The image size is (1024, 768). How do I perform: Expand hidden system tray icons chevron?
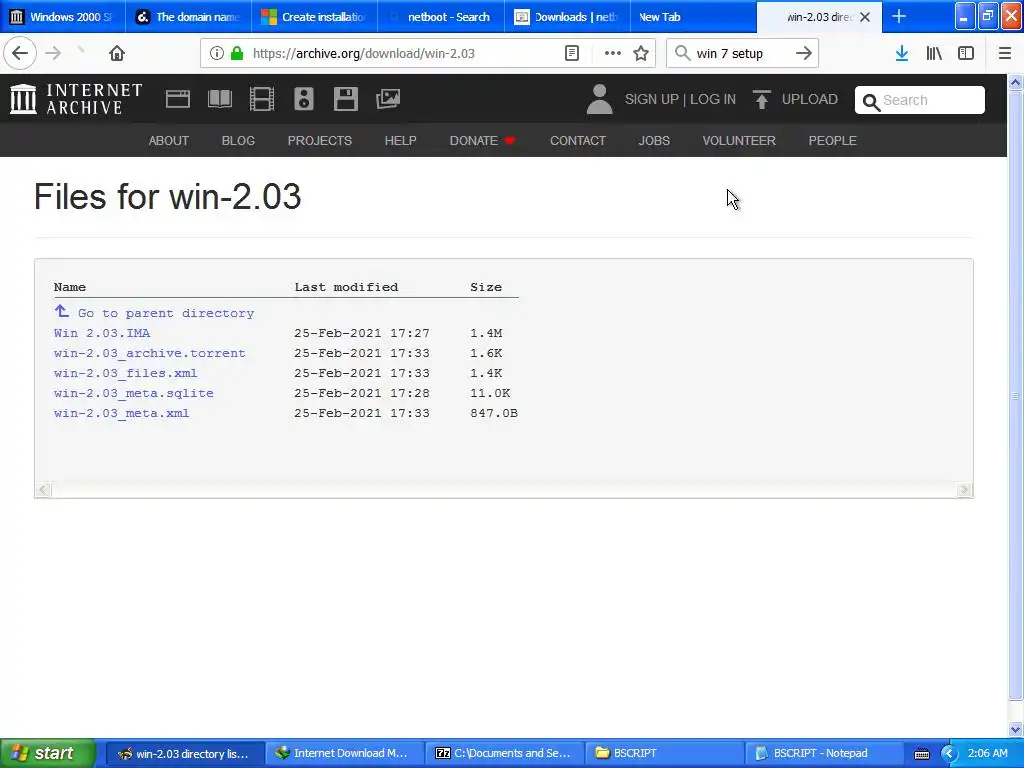[949, 754]
